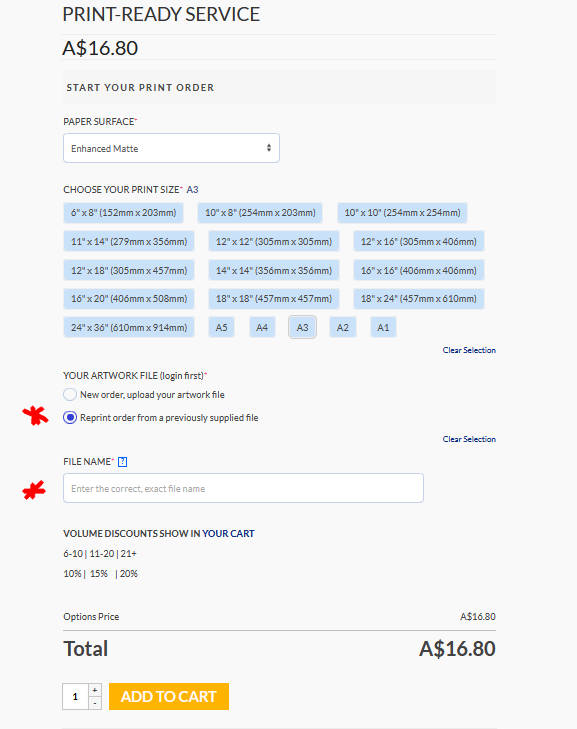Viewport: 577px width, 729px height.
Task: Open the file name help icon
Action: point(122,462)
